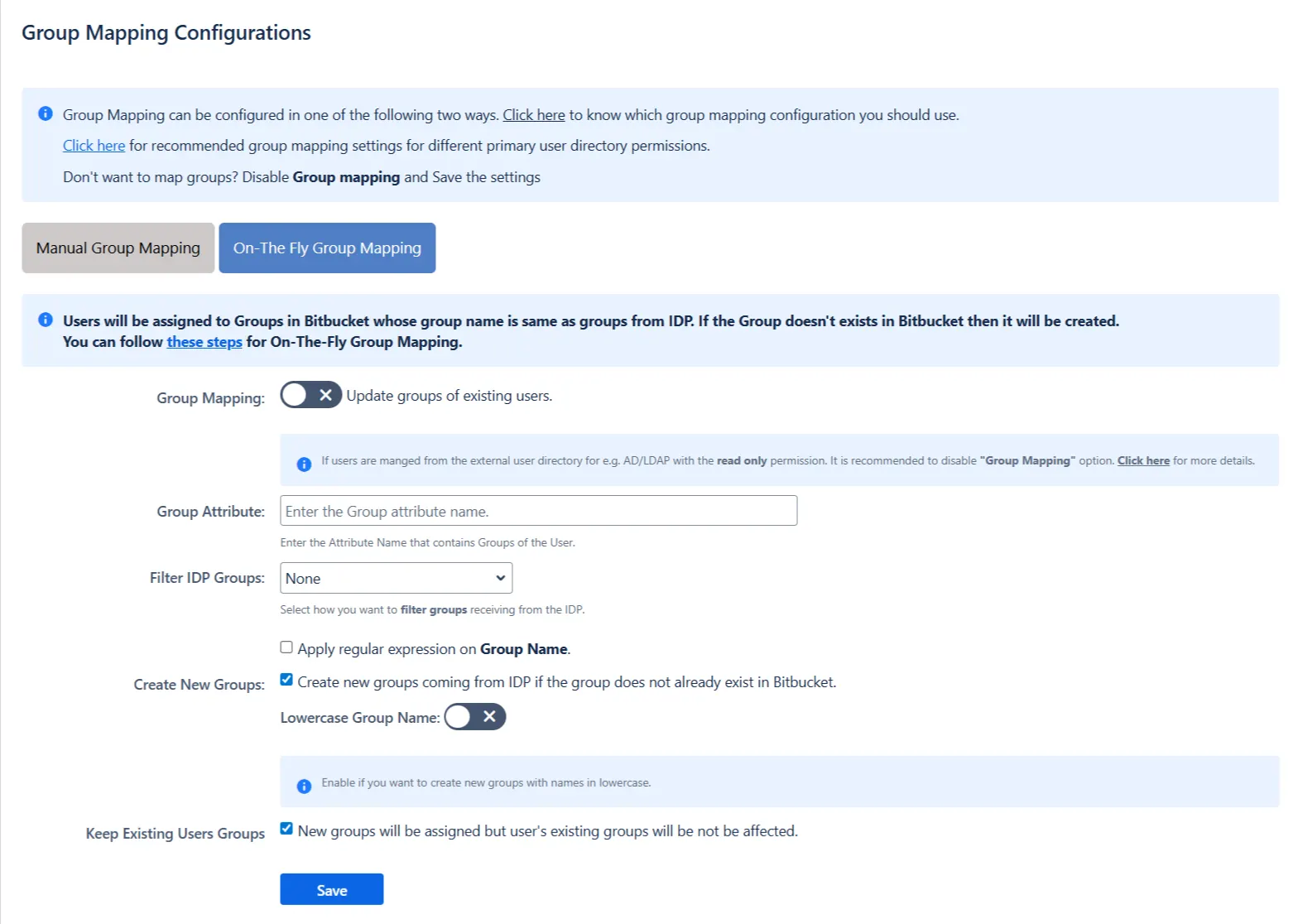Click the X icon on Lowercase Group Name toggle
This screenshot has height=924, width=1298.
tap(489, 716)
